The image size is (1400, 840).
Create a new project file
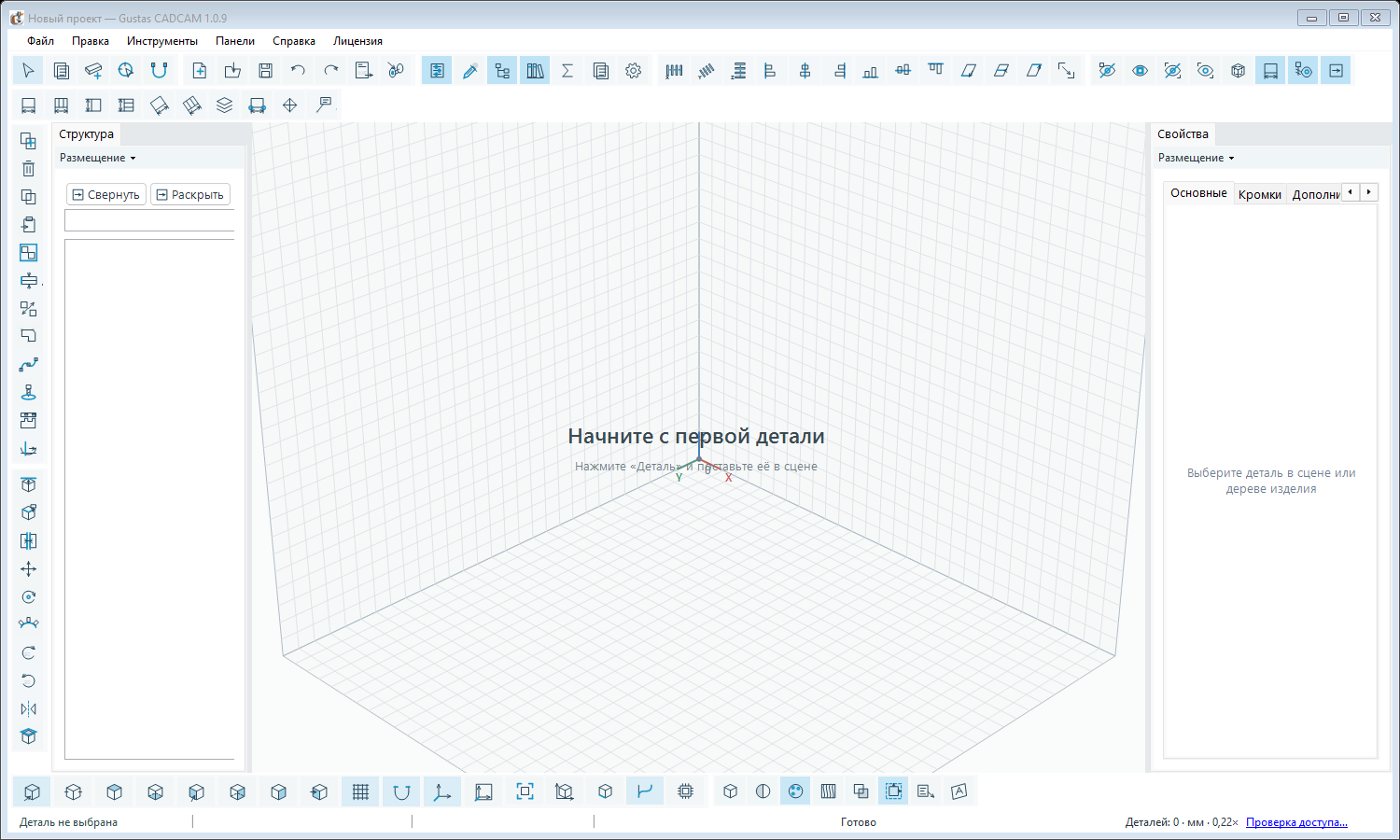(200, 70)
